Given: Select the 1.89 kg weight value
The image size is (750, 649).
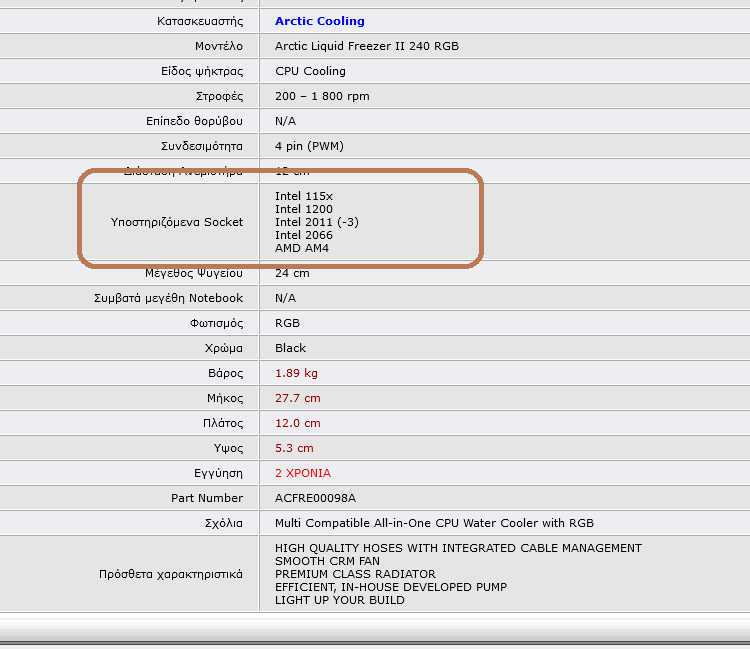Looking at the screenshot, I should coord(296,373).
